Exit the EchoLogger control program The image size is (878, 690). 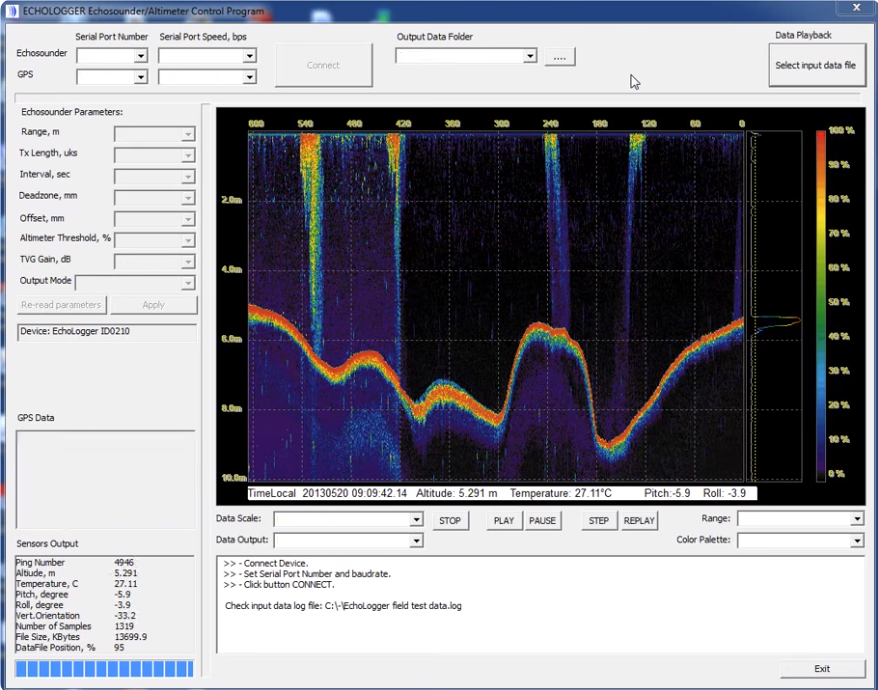click(821, 668)
